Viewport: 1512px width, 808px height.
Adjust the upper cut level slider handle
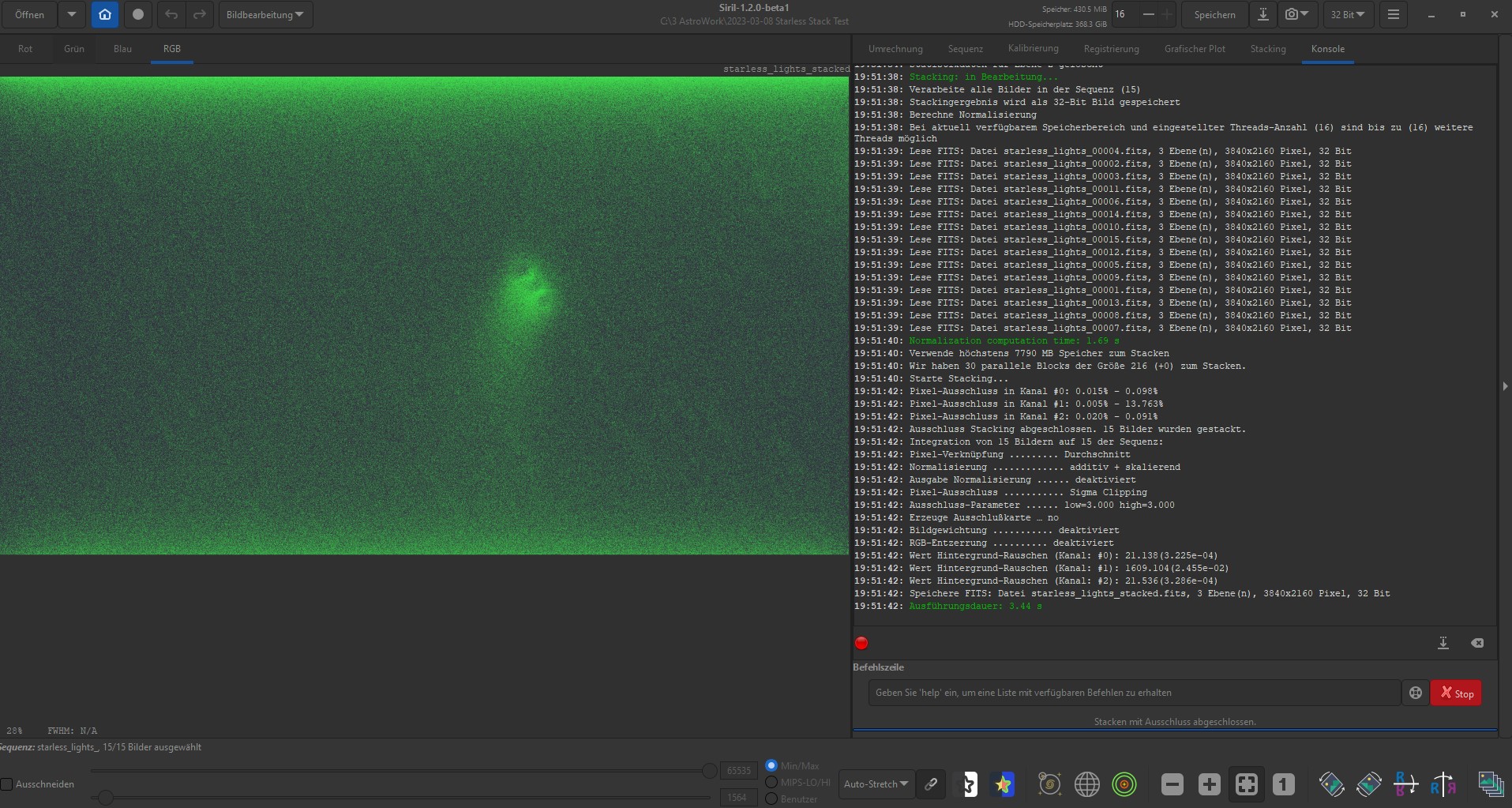pos(710,771)
